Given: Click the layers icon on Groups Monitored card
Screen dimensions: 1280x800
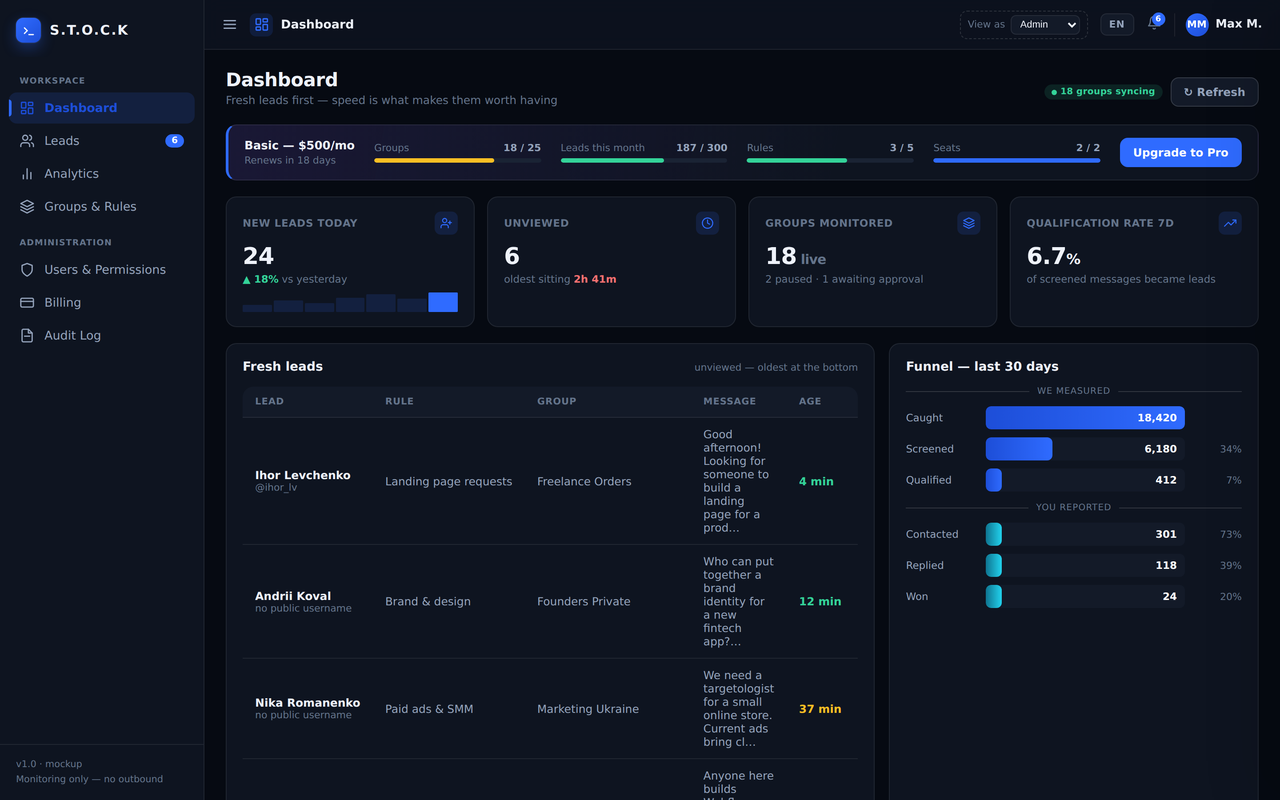Looking at the screenshot, I should [x=969, y=223].
